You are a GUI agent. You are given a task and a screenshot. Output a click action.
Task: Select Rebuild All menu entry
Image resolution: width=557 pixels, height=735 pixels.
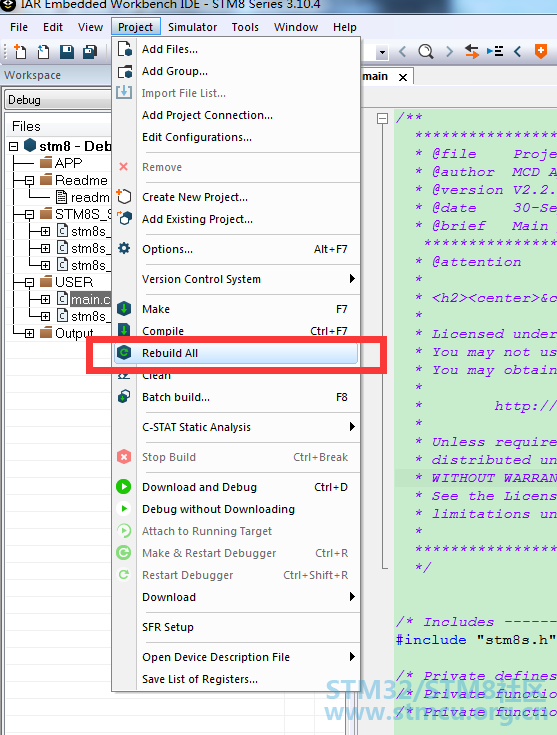[237, 353]
